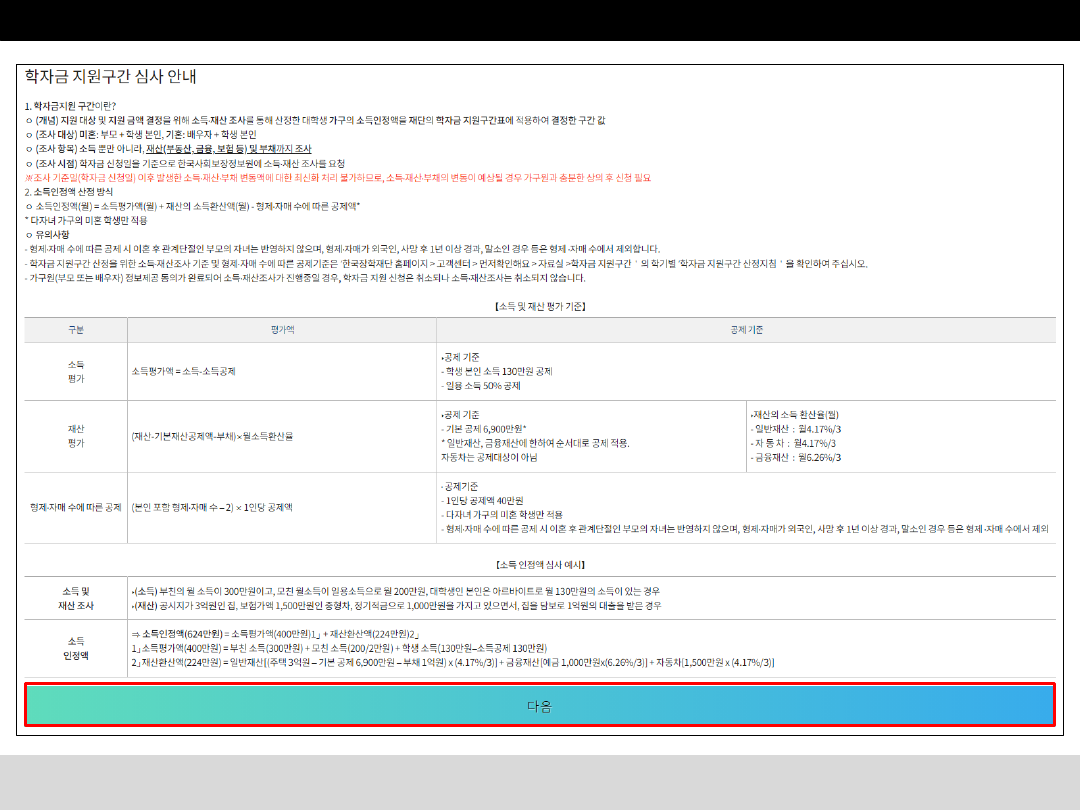
Task: Click the 【소득 인정액 심사 예시】 table caption
Action: coord(540,564)
